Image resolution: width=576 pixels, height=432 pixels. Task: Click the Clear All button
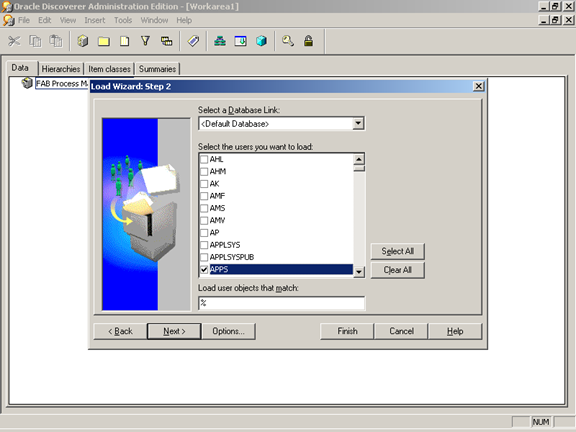click(397, 270)
